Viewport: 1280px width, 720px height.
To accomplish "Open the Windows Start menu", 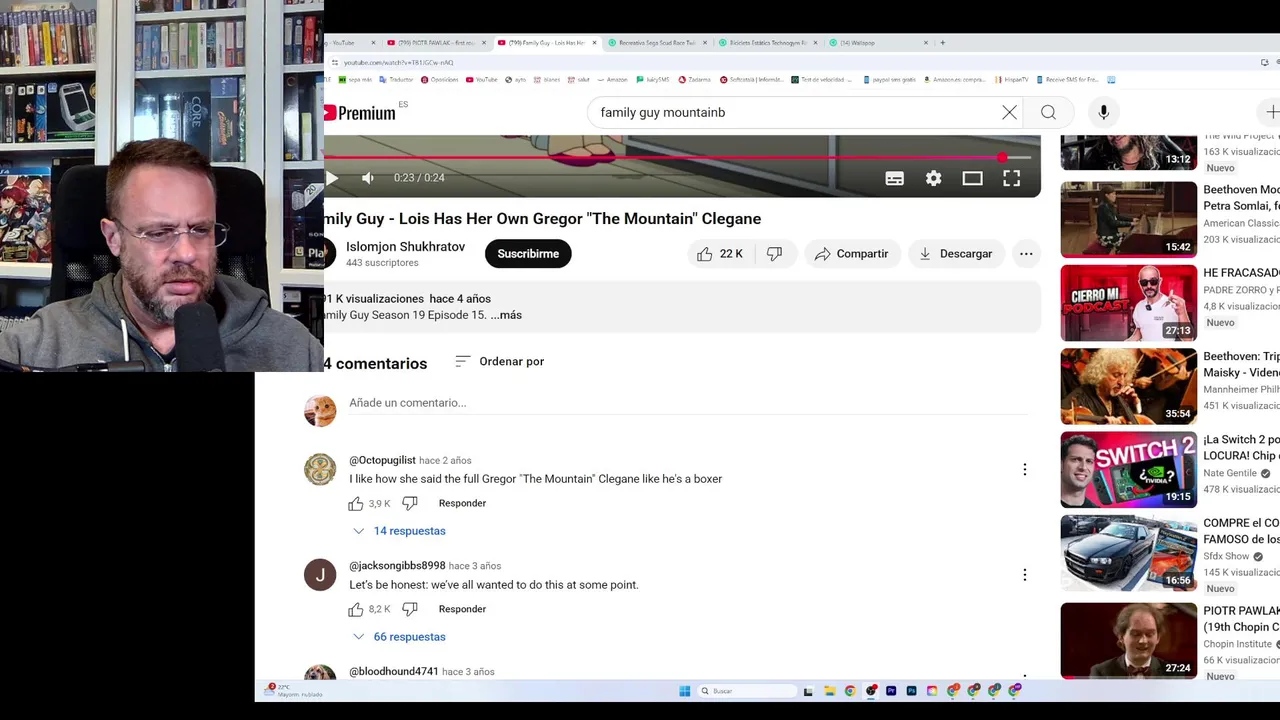I will (685, 691).
